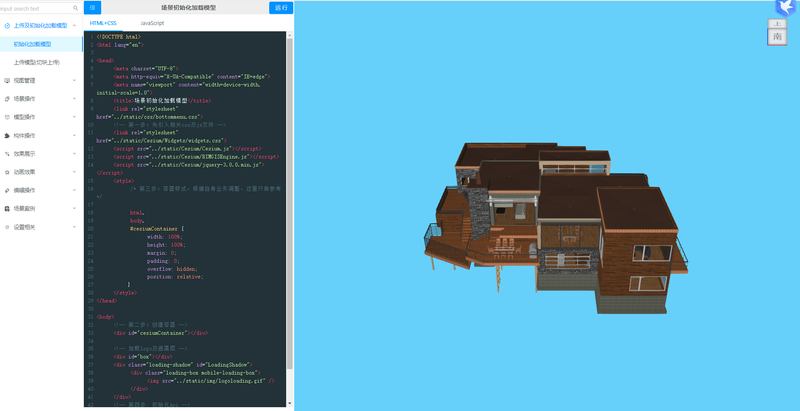This screenshot has width=800, height=411.
Task: Switch to the JavaScript tab
Action: point(152,23)
